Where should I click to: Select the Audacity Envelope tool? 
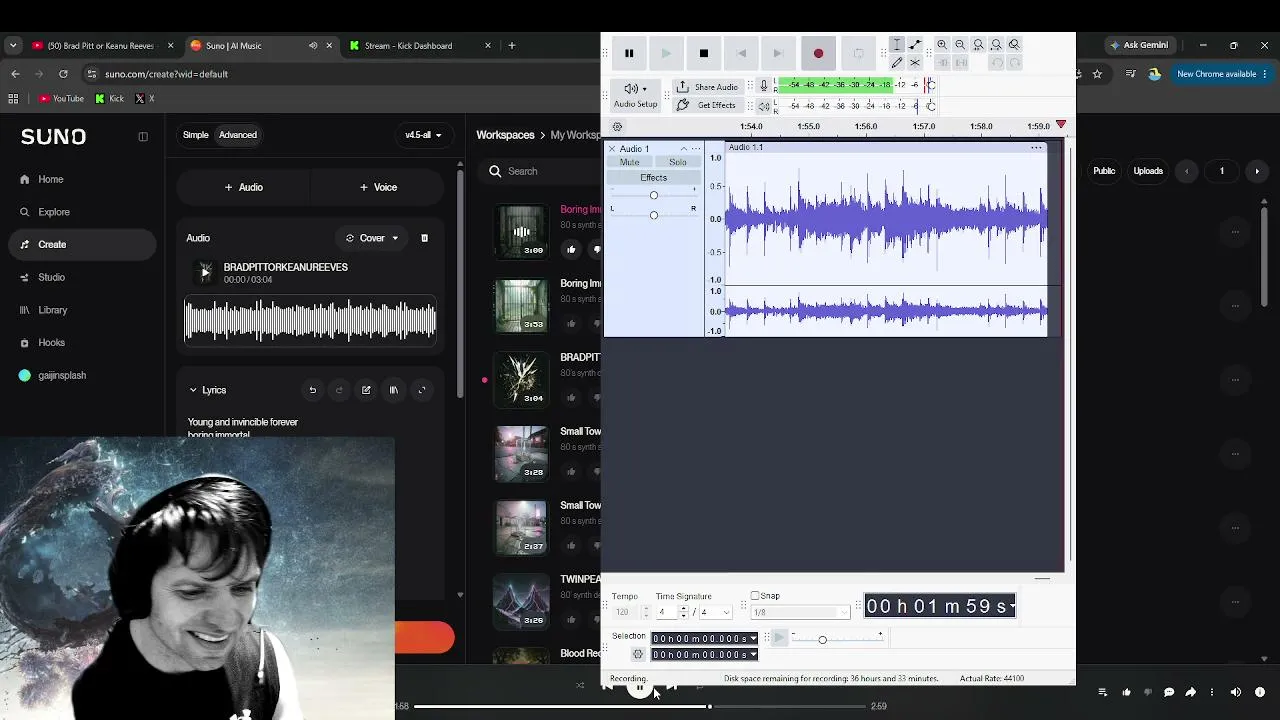coord(915,45)
